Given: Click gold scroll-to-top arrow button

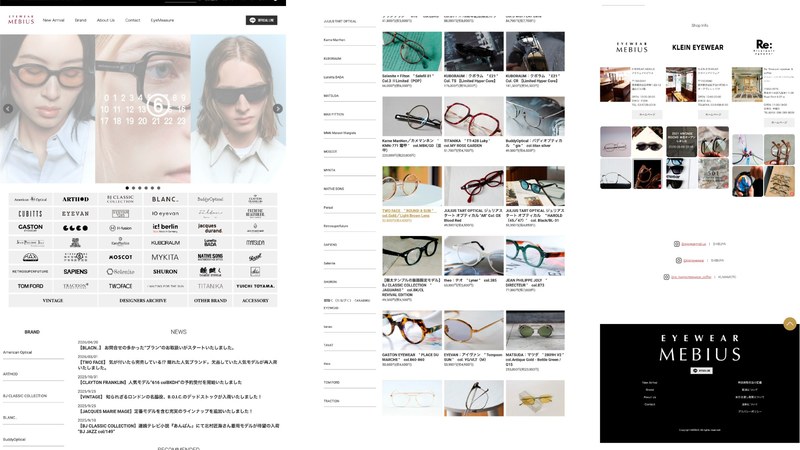Looking at the screenshot, I should 790,323.
